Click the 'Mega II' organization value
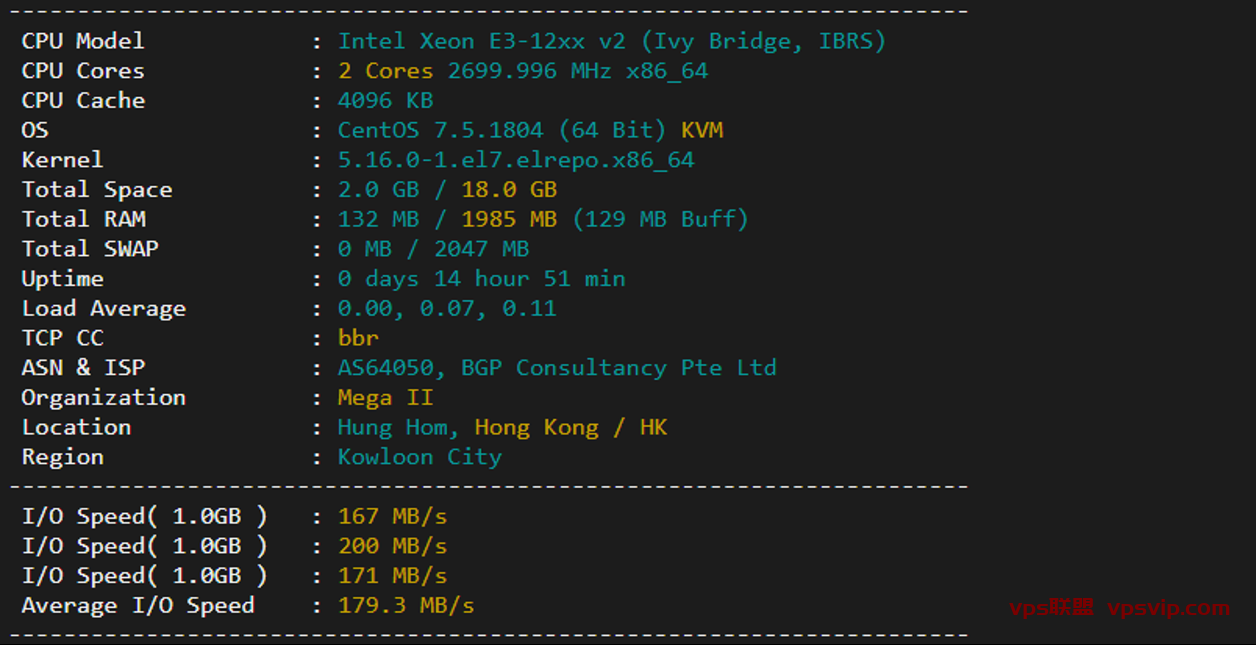The width and height of the screenshot is (1256, 645). pos(385,398)
